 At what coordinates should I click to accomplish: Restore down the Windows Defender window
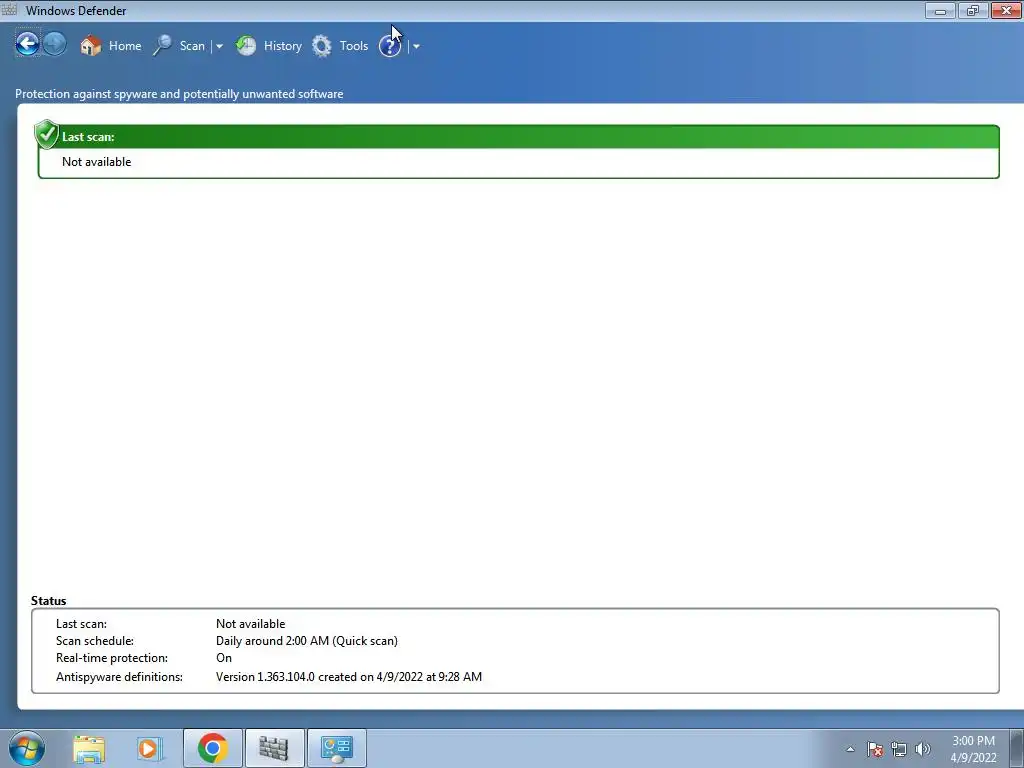click(973, 10)
